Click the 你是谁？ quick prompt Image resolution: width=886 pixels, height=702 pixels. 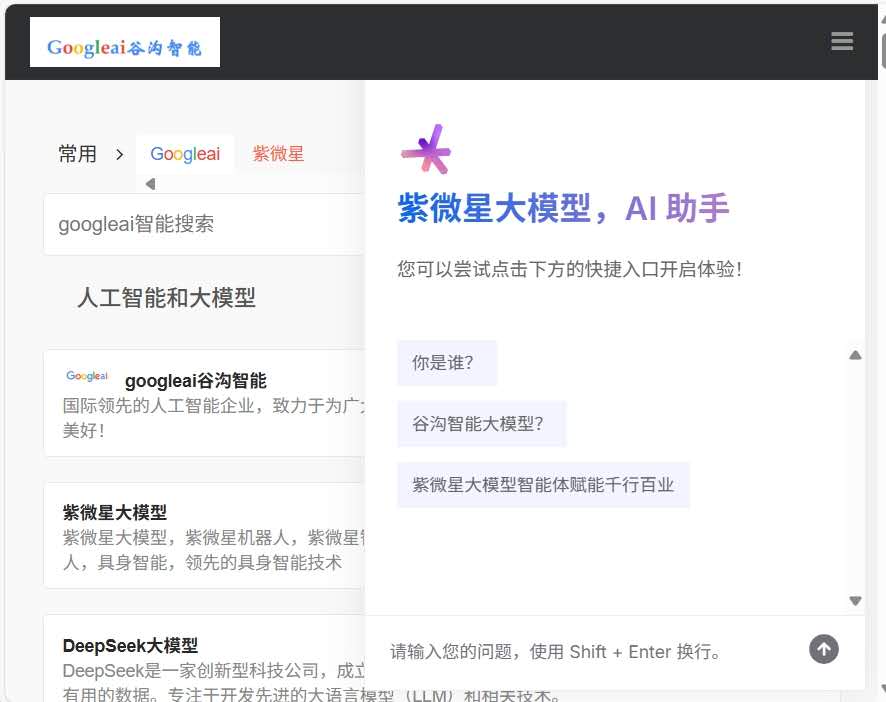(446, 363)
